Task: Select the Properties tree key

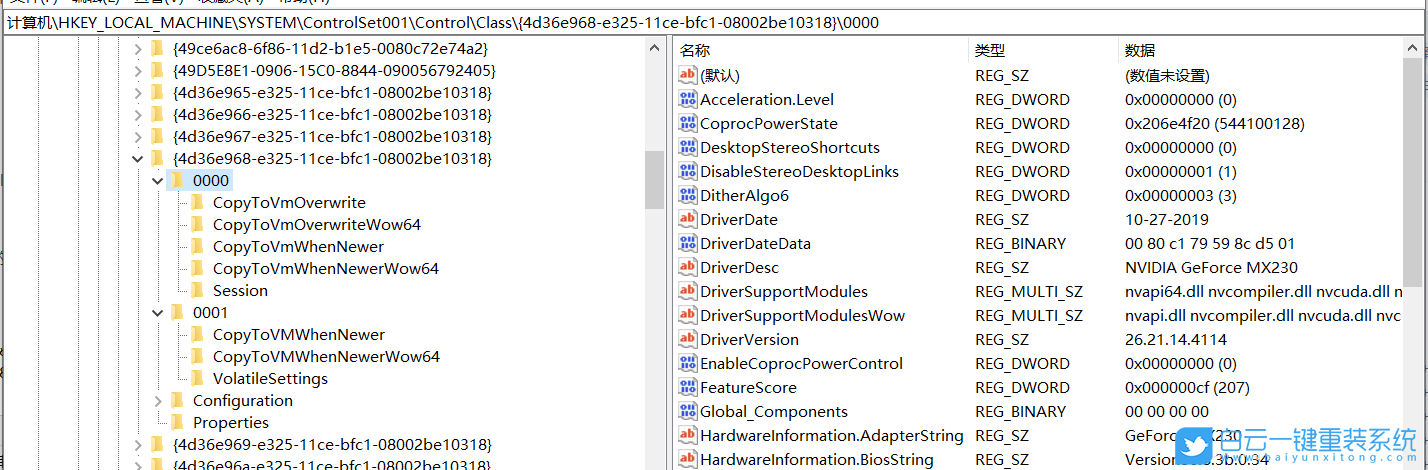Action: 230,423
